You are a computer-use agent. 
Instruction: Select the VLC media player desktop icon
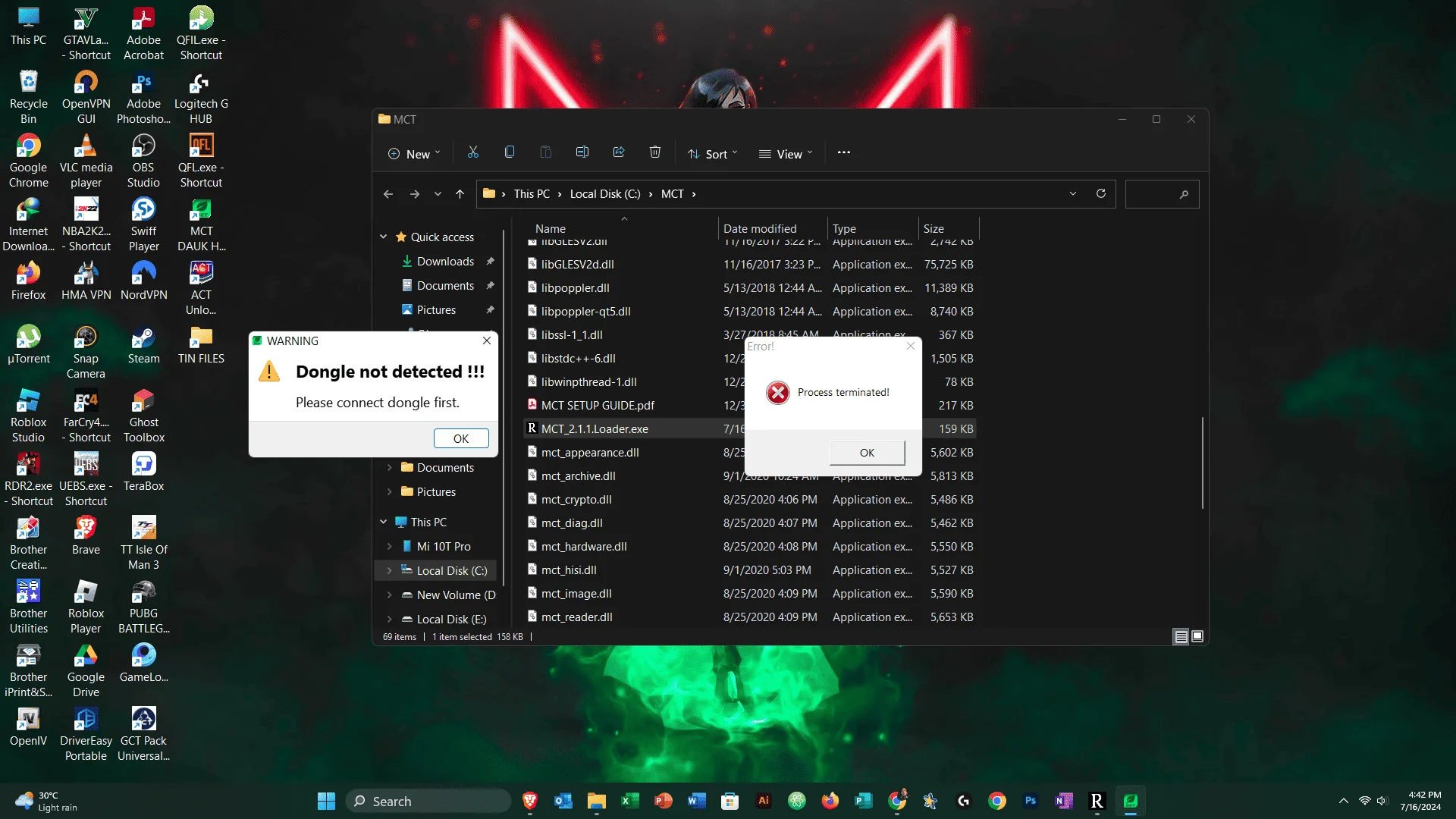click(x=86, y=161)
